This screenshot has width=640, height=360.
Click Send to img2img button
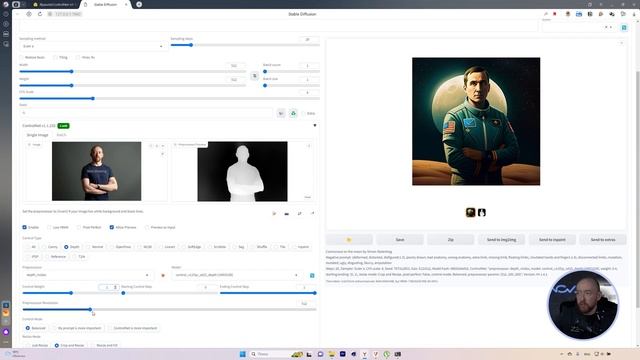pyautogui.click(x=501, y=240)
